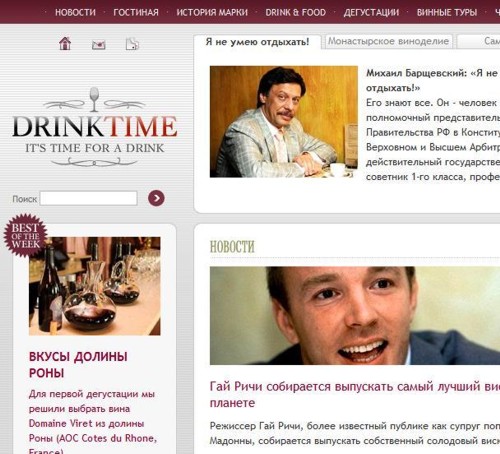
Task: Submit search with the round arrow button
Action: click(156, 198)
